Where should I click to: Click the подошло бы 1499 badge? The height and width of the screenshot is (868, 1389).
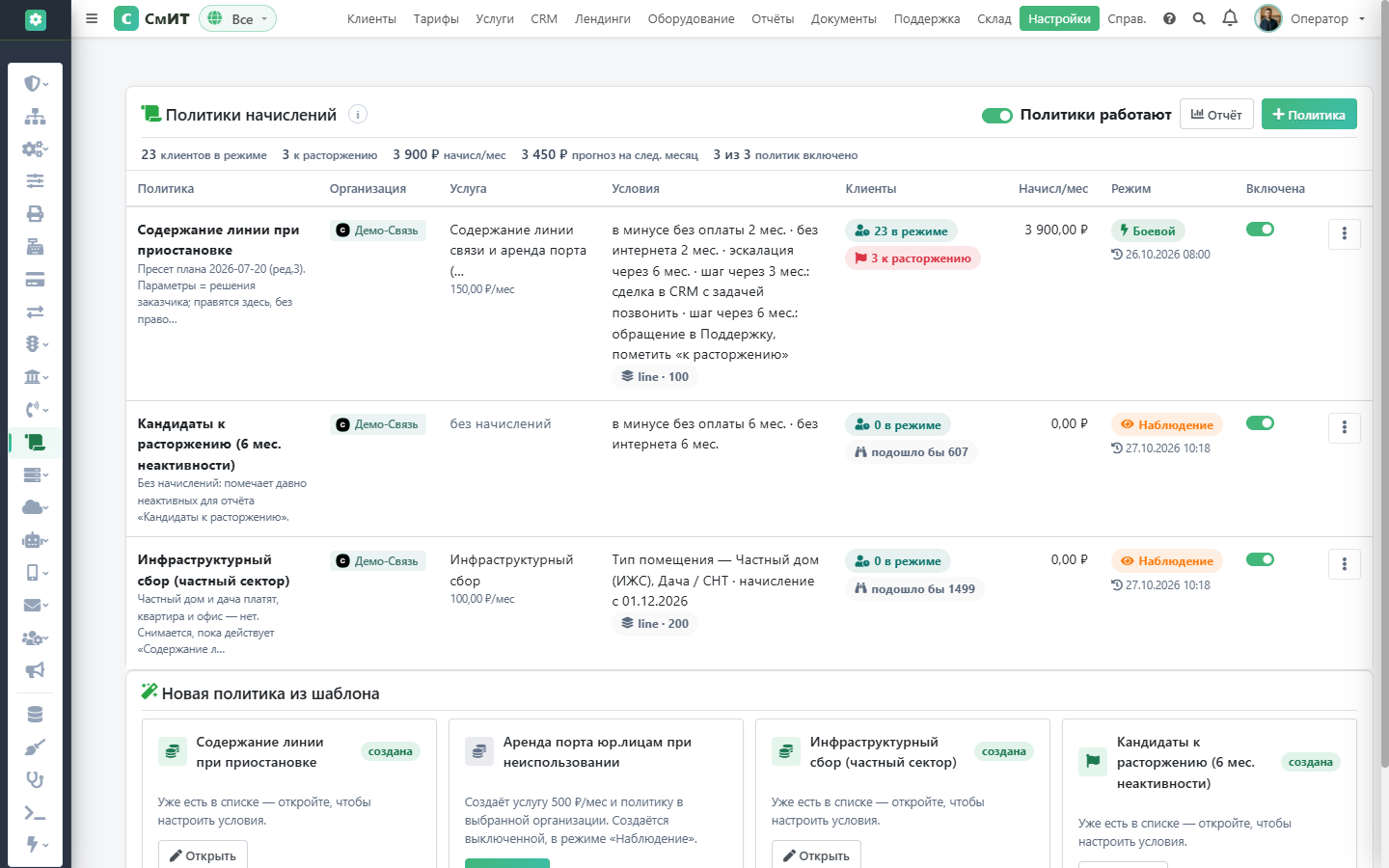pyautogui.click(x=914, y=589)
